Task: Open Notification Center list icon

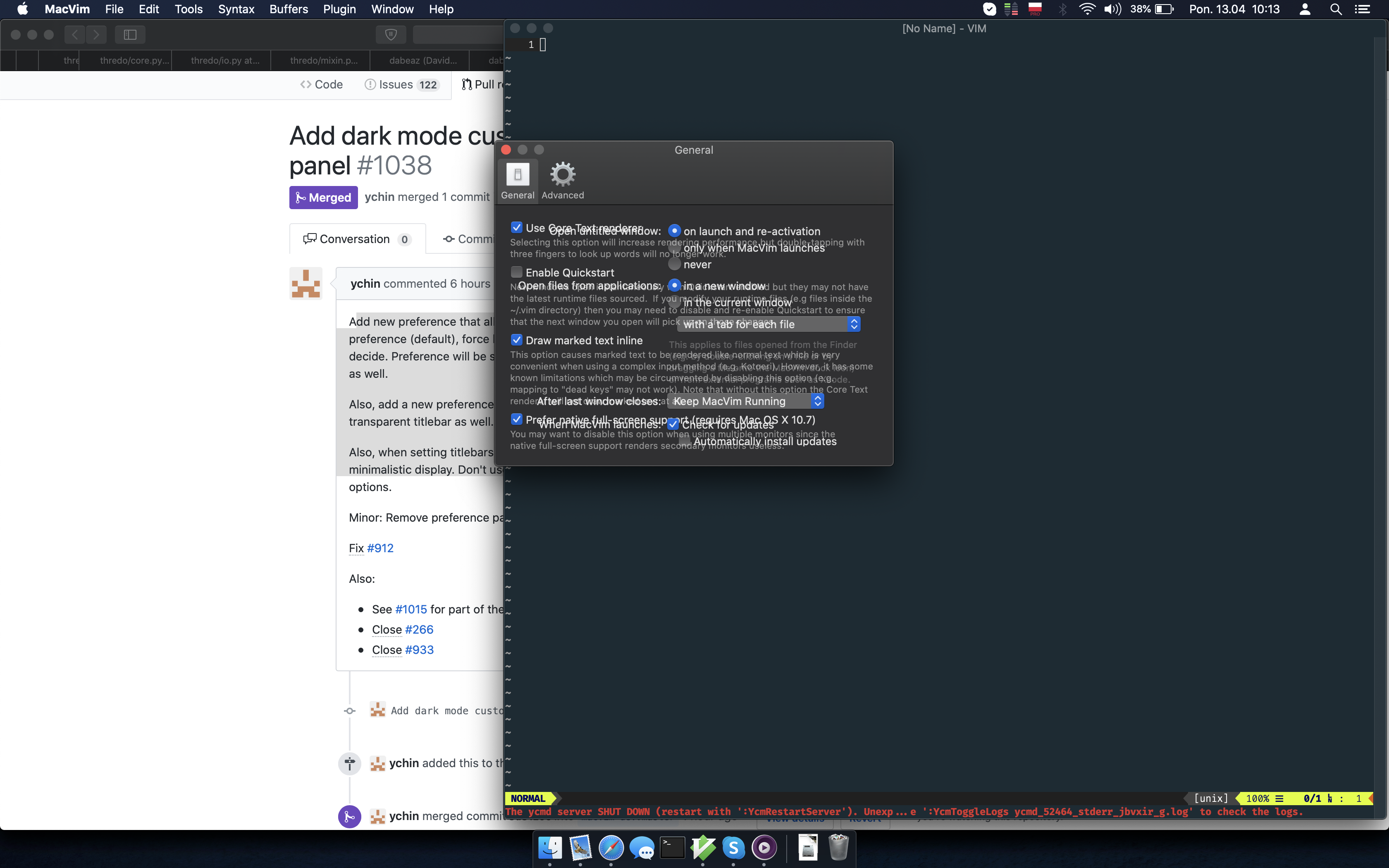Action: coord(1362,9)
